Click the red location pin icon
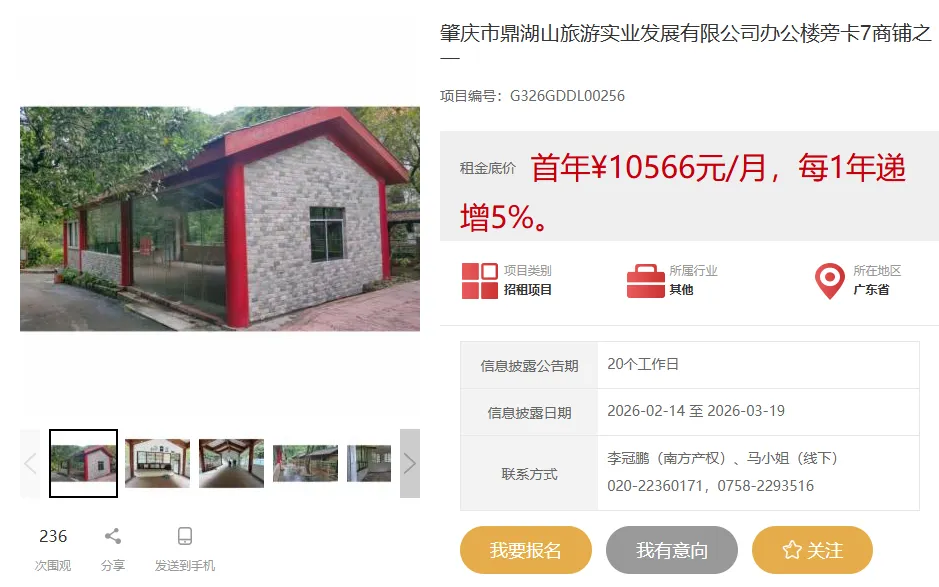 tap(829, 281)
